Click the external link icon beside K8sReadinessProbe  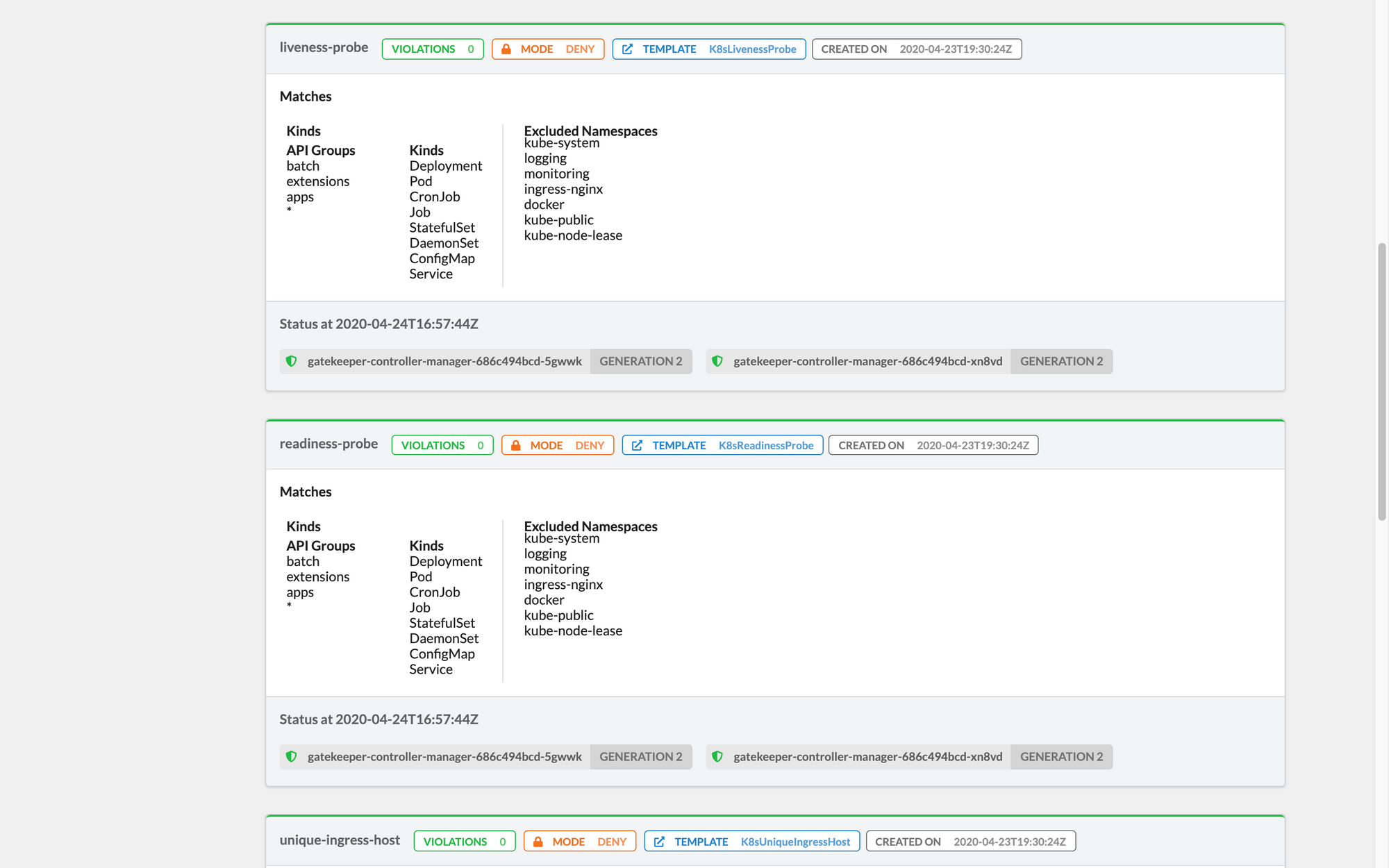coord(637,446)
